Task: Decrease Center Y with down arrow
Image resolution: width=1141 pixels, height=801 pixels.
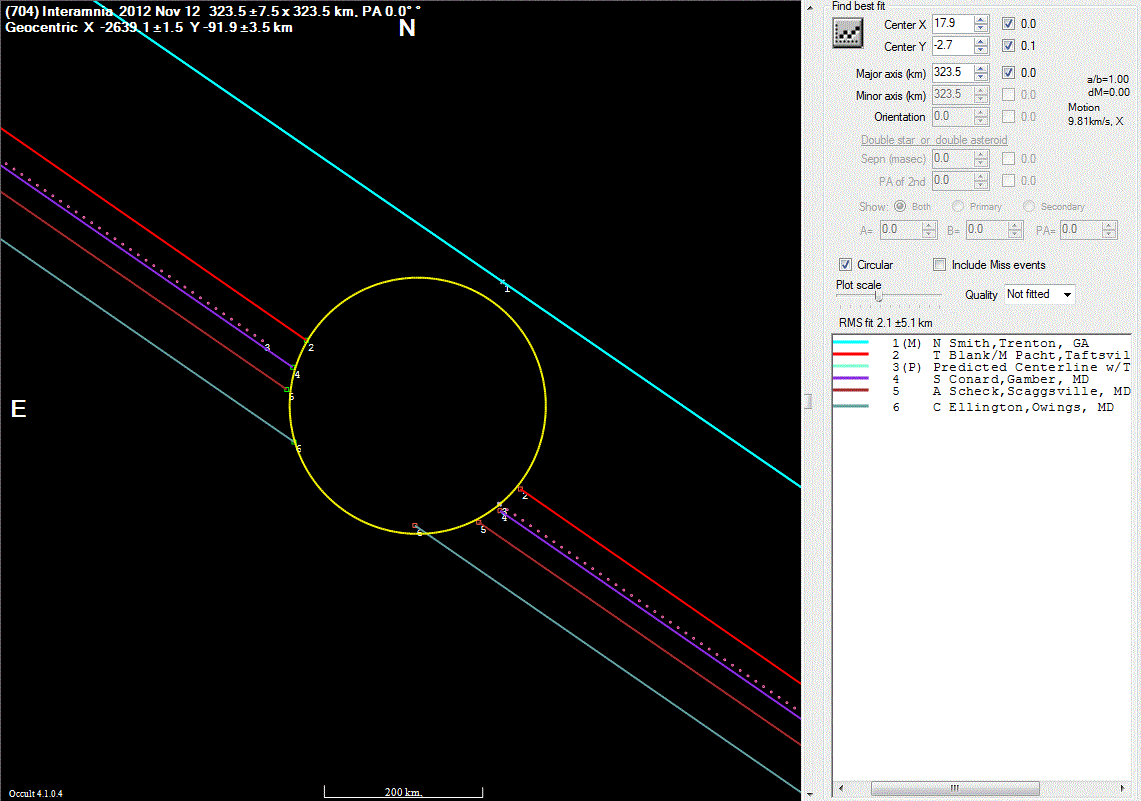Action: (981, 51)
